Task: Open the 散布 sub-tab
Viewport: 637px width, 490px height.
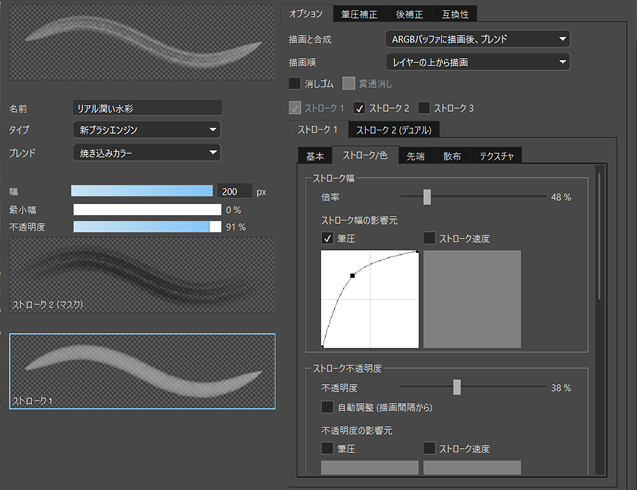Action: point(452,156)
